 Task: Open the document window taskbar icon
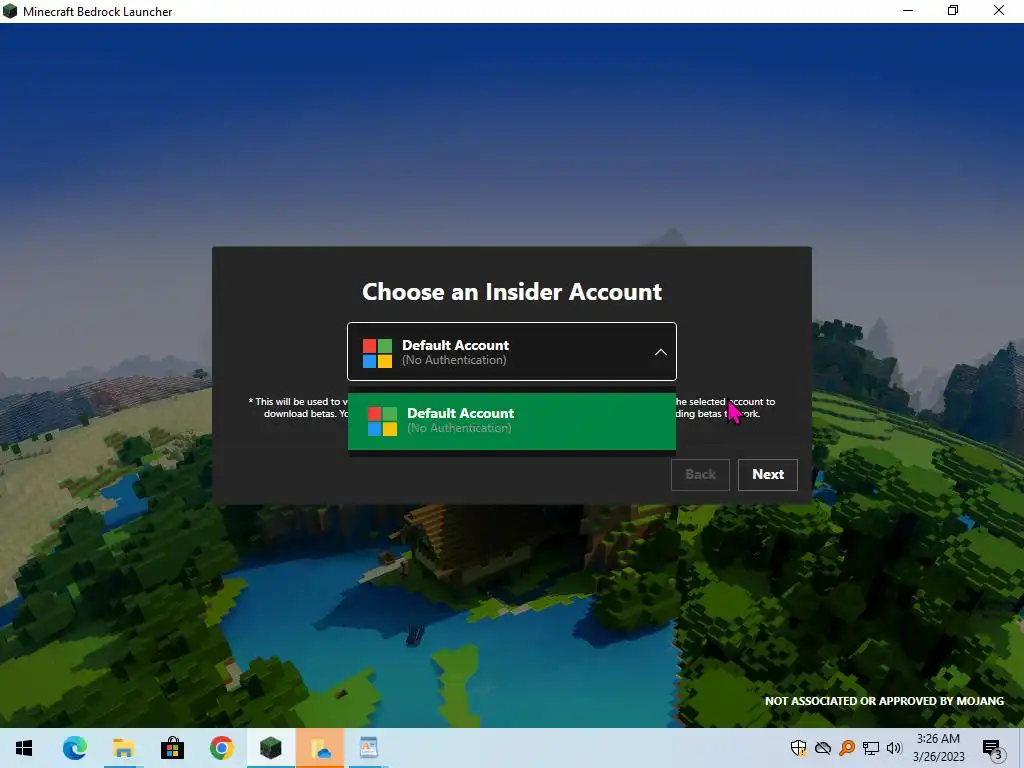[x=368, y=748]
